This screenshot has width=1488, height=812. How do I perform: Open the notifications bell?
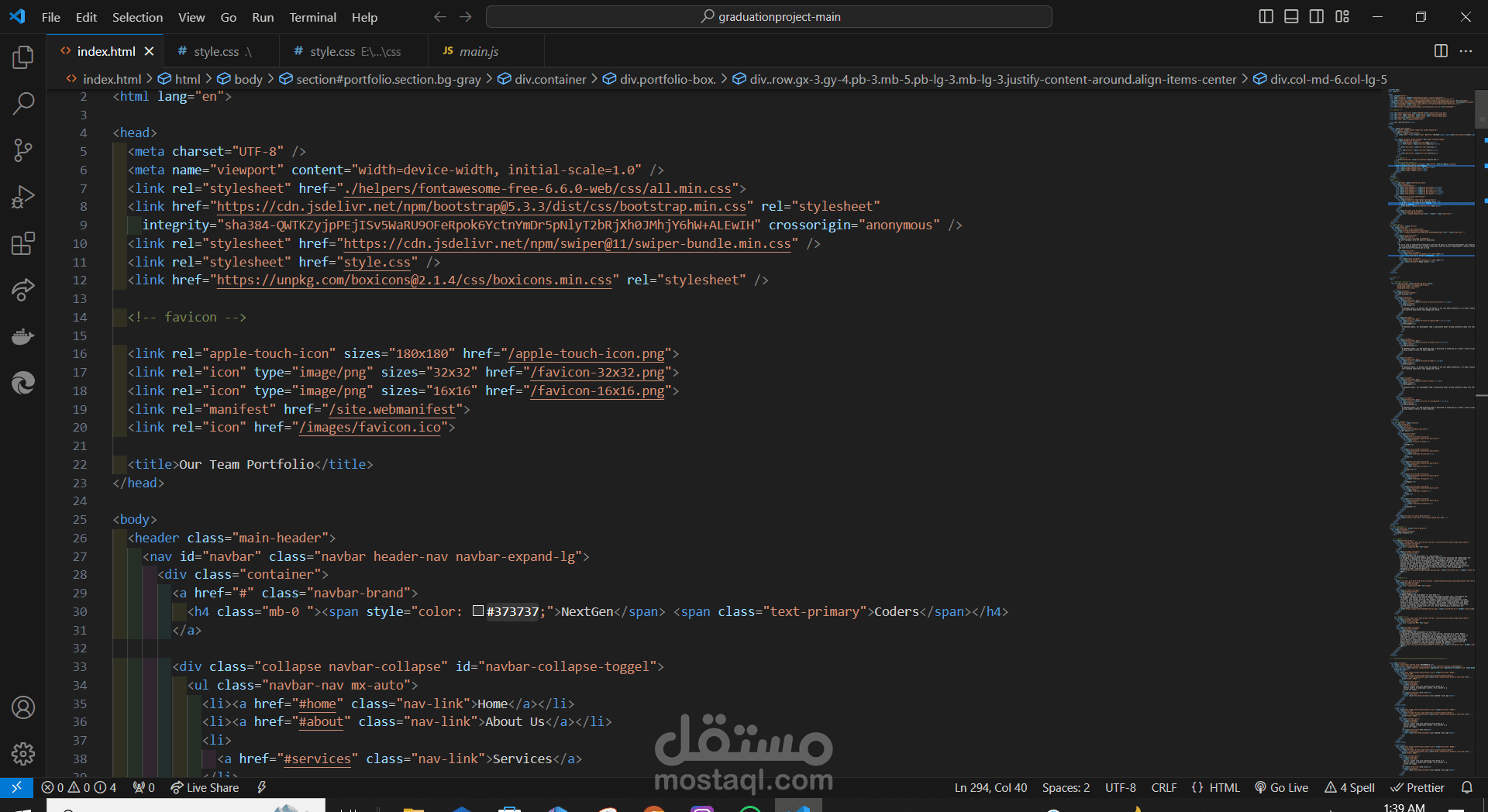point(1467,787)
